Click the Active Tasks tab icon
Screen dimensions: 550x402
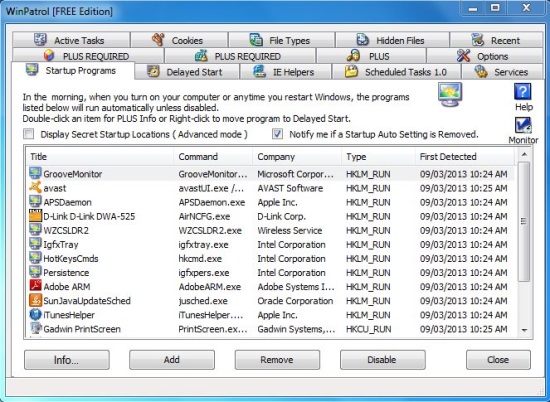40,40
